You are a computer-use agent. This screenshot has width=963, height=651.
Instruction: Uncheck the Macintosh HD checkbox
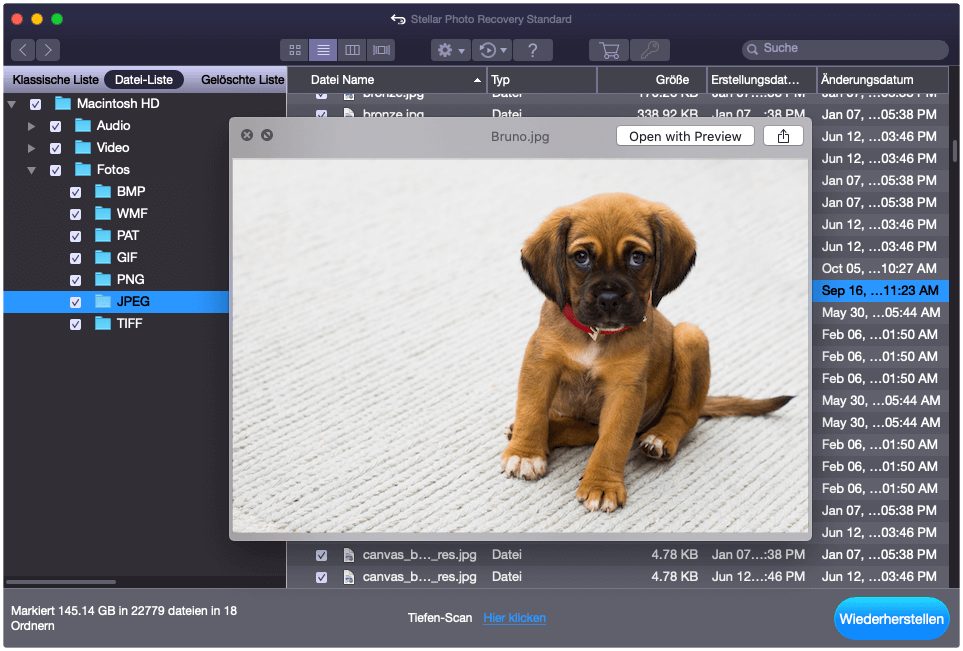tap(36, 104)
